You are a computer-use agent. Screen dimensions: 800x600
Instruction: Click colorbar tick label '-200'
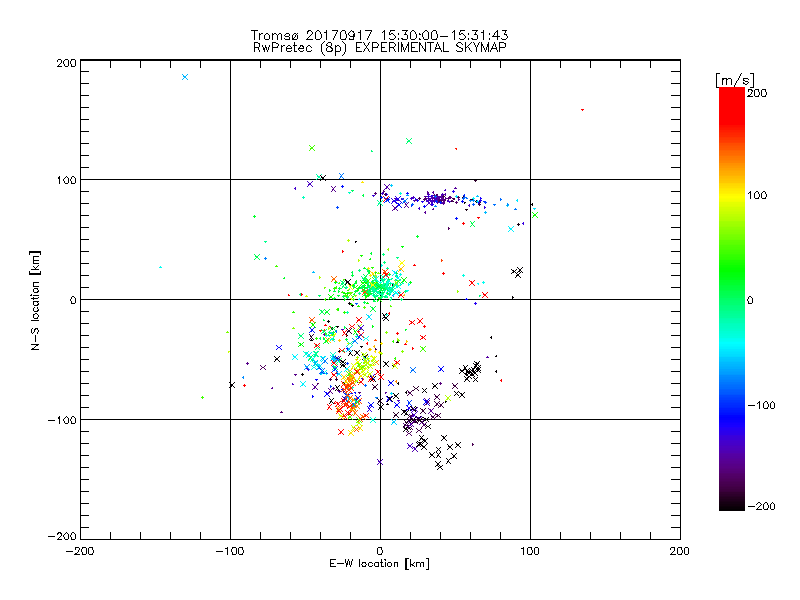click(x=761, y=507)
